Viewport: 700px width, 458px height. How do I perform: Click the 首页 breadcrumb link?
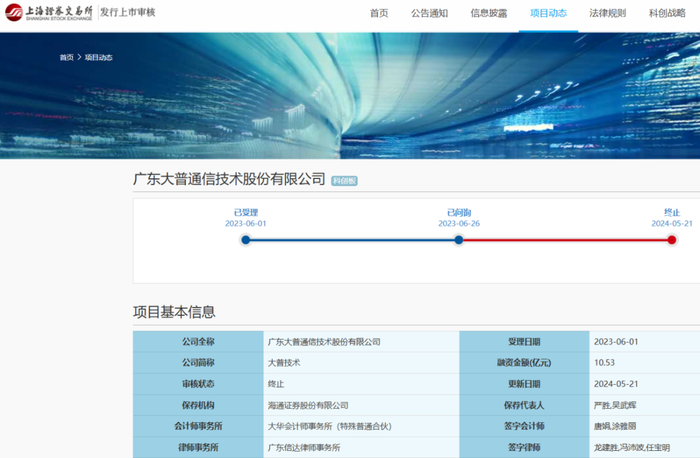(x=66, y=57)
